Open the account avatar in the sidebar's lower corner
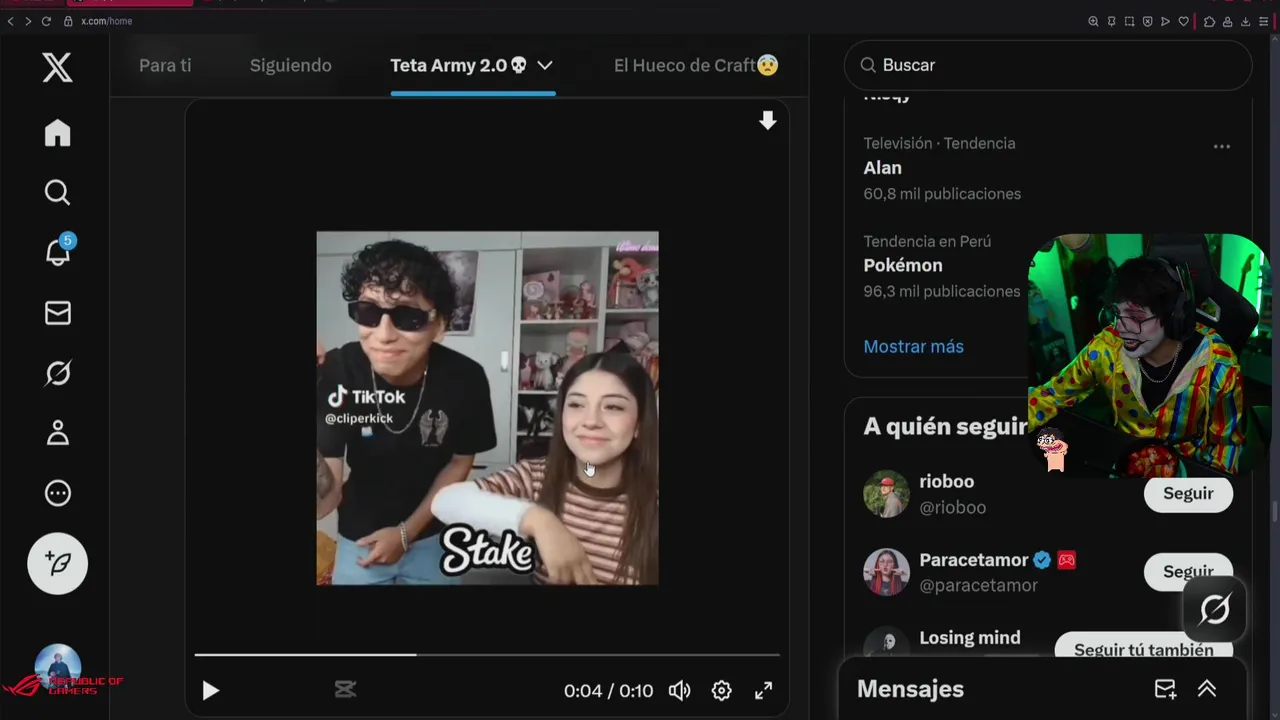Image resolution: width=1280 pixels, height=720 pixels. 57,668
